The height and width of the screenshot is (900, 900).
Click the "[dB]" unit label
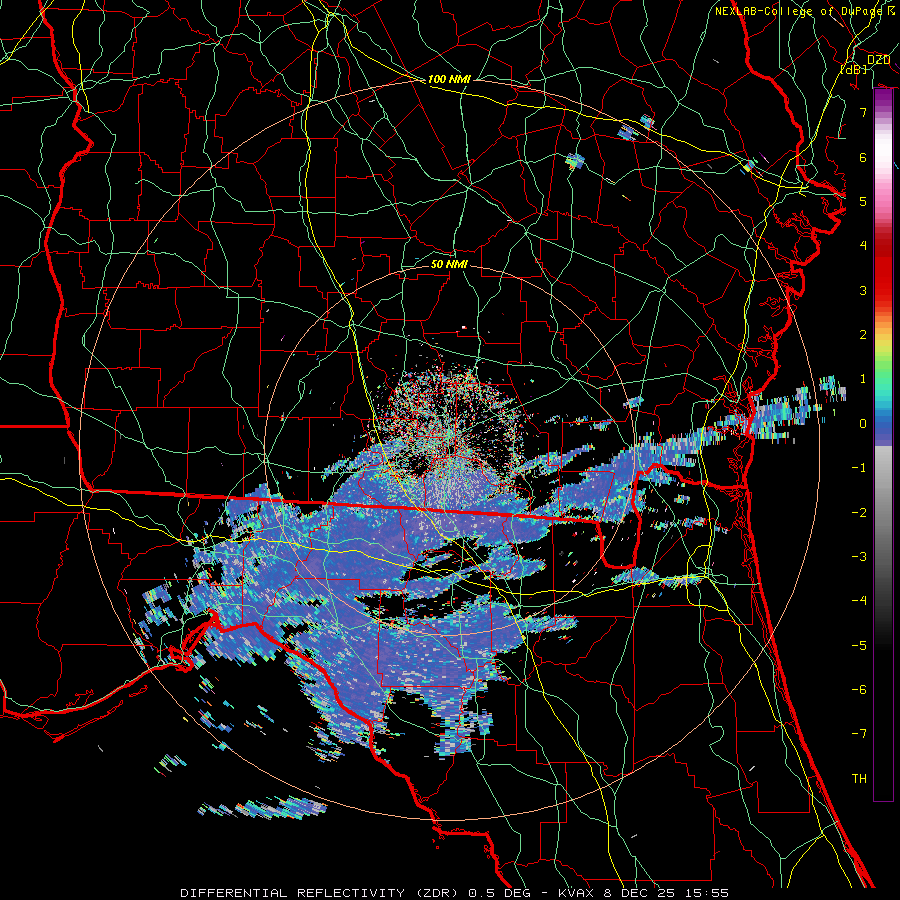(x=854, y=69)
